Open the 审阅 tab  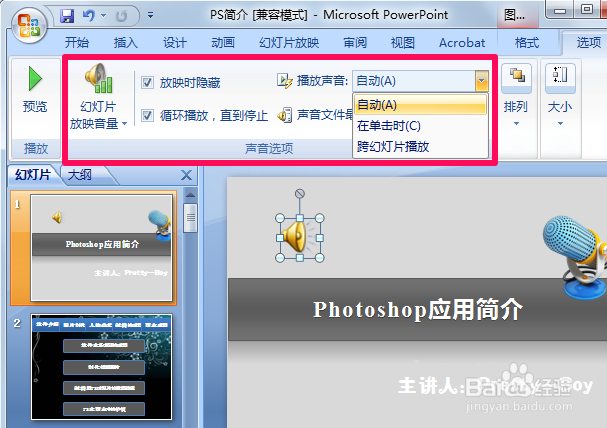(x=355, y=43)
